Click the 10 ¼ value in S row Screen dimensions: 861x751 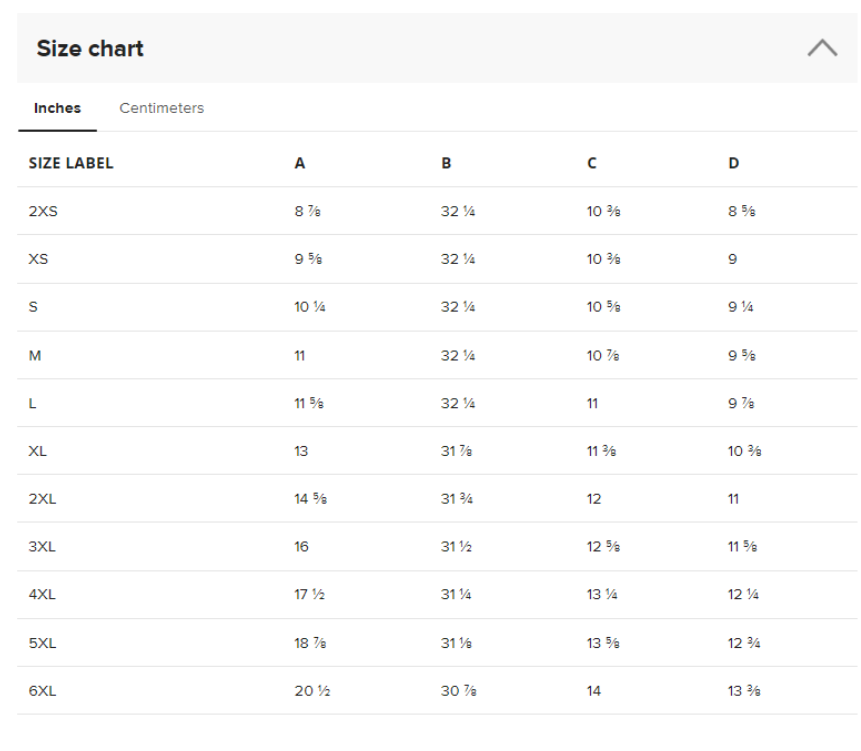coord(310,307)
